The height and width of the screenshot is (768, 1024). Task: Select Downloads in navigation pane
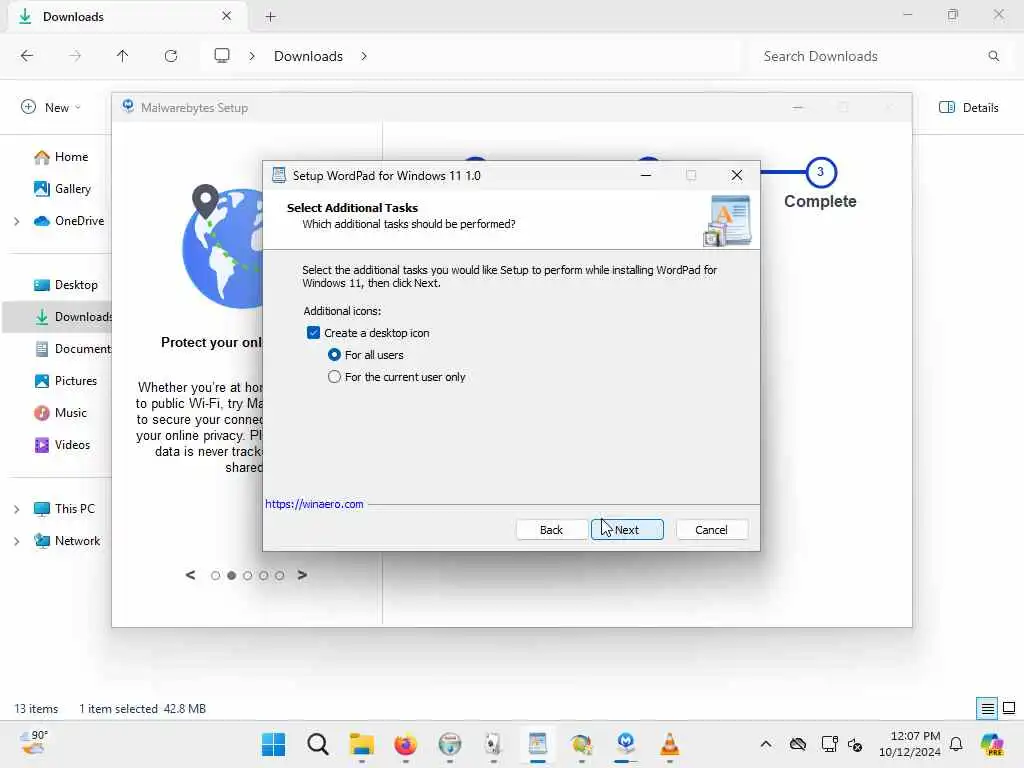pyautogui.click(x=57, y=317)
